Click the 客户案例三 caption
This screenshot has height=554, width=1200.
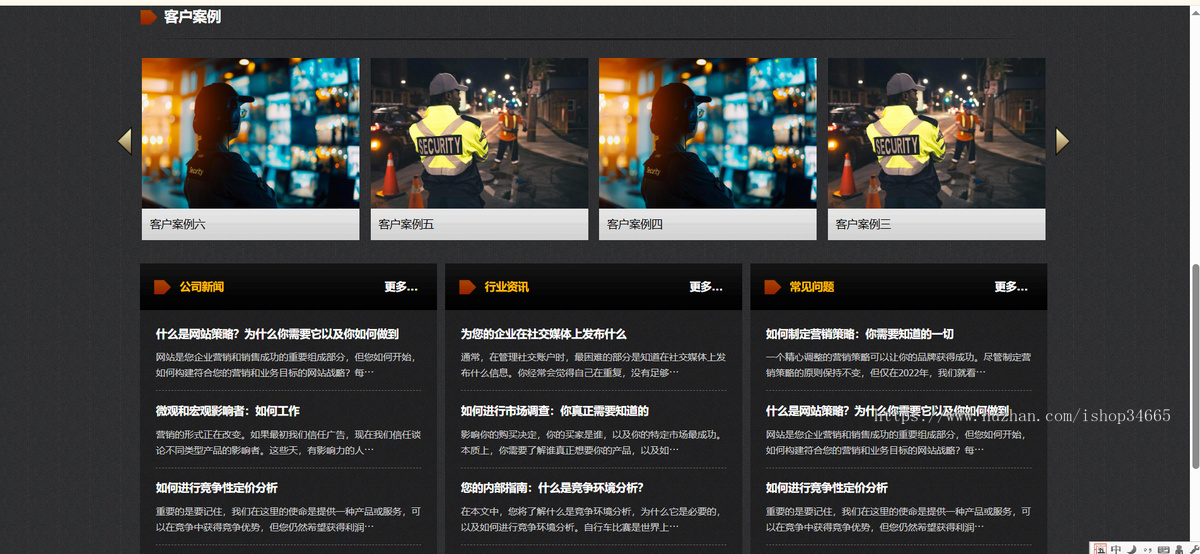pos(864,225)
